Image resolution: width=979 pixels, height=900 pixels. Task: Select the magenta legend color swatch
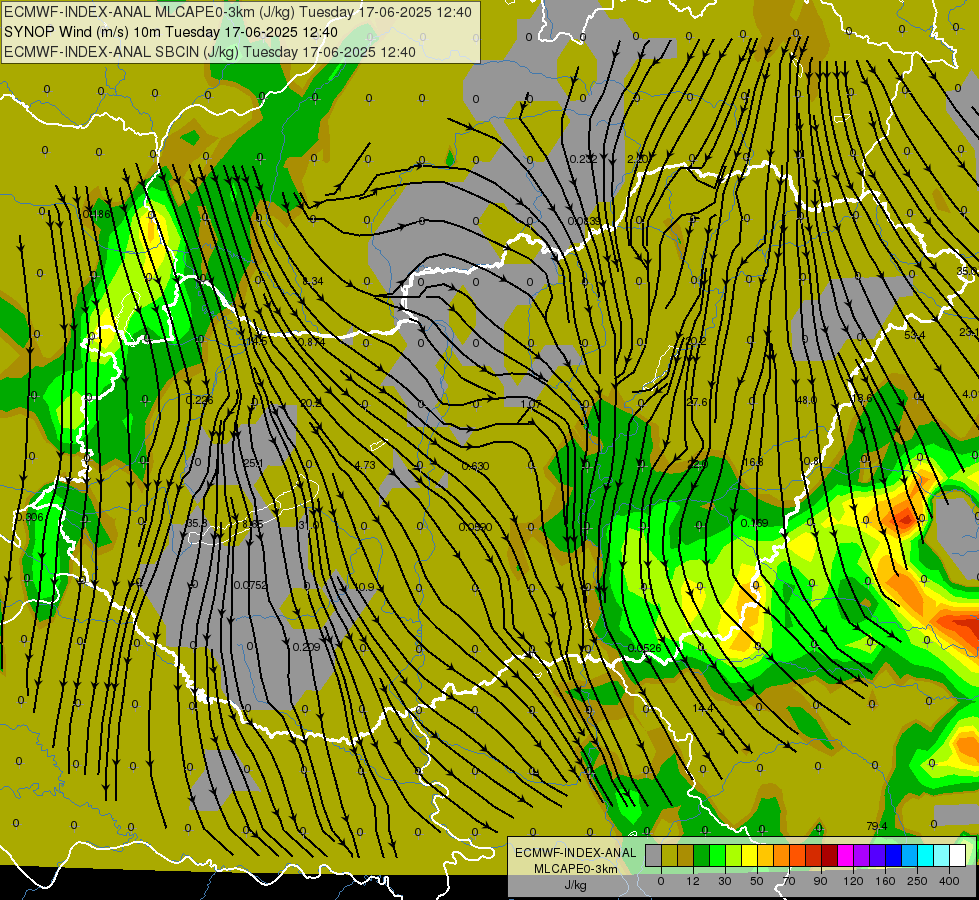(845, 855)
